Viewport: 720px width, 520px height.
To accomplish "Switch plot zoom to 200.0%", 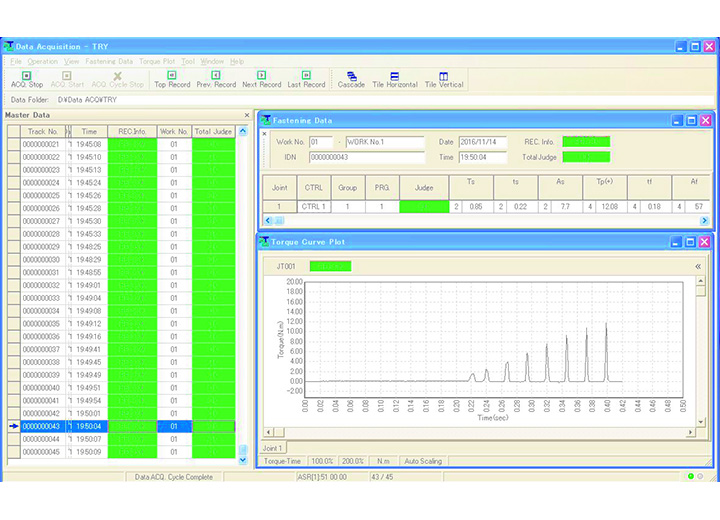I will coord(353,461).
